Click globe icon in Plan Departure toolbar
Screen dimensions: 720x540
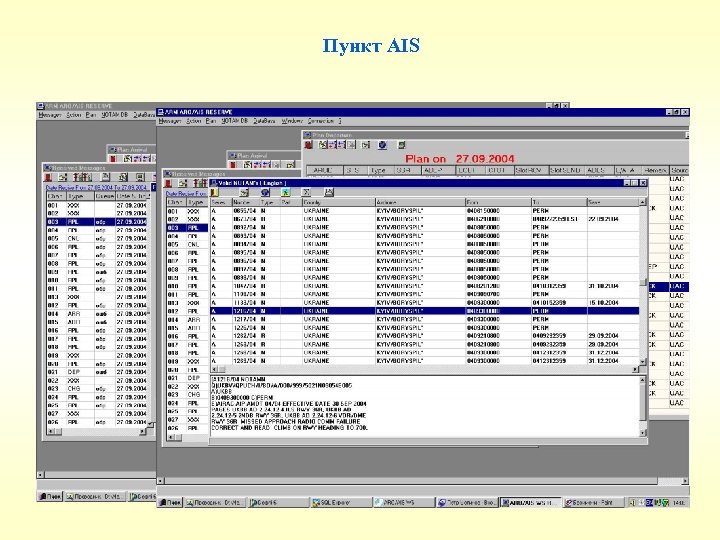382,145
